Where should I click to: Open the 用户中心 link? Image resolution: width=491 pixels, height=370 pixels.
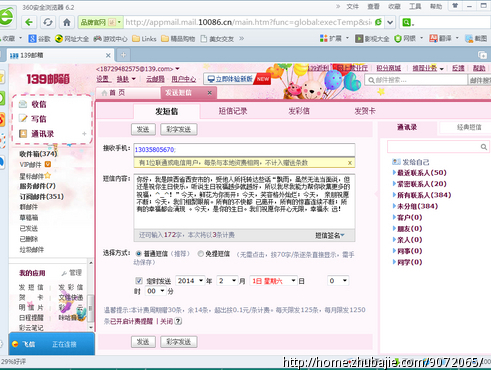click(184, 79)
